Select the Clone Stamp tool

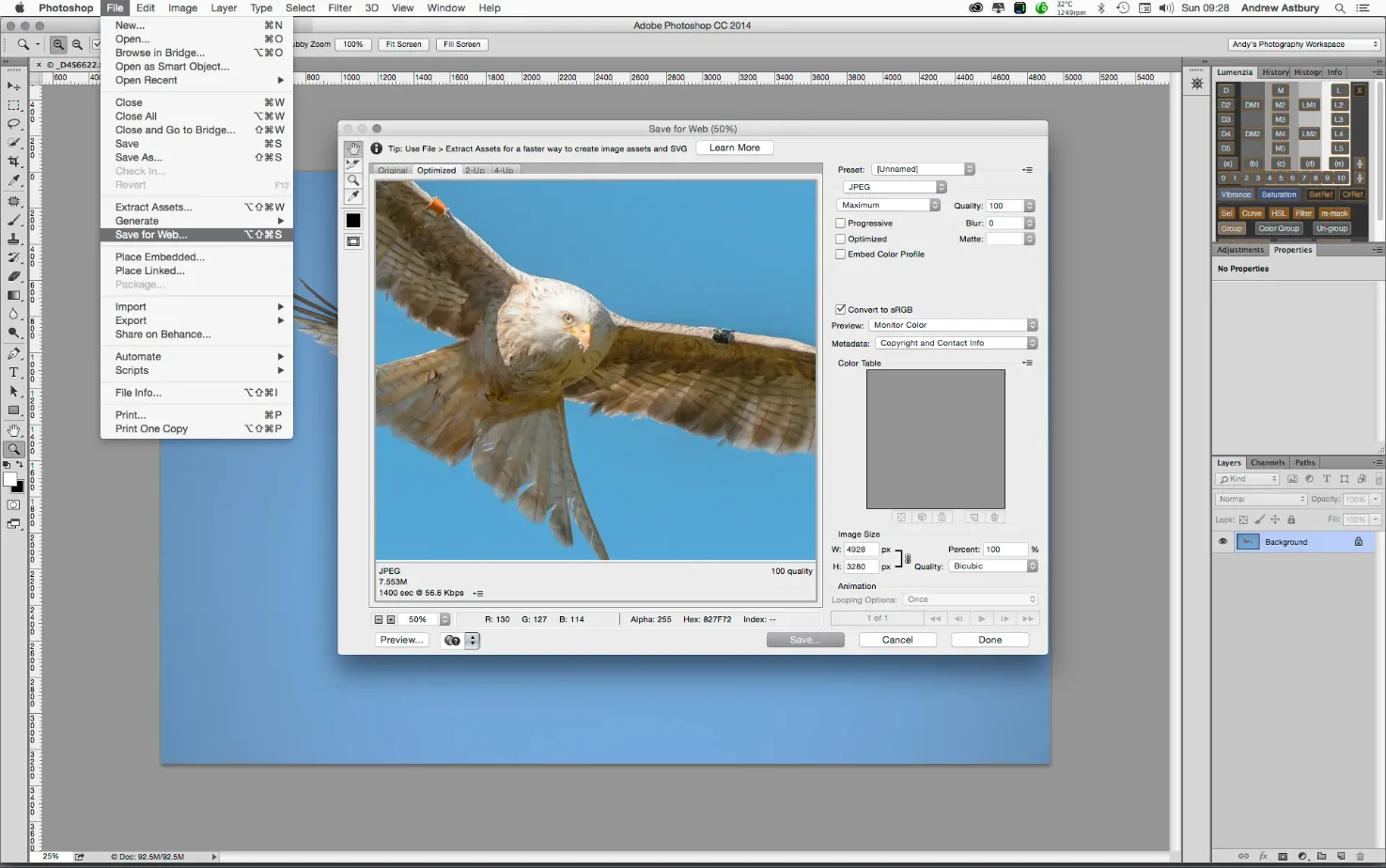[14, 239]
